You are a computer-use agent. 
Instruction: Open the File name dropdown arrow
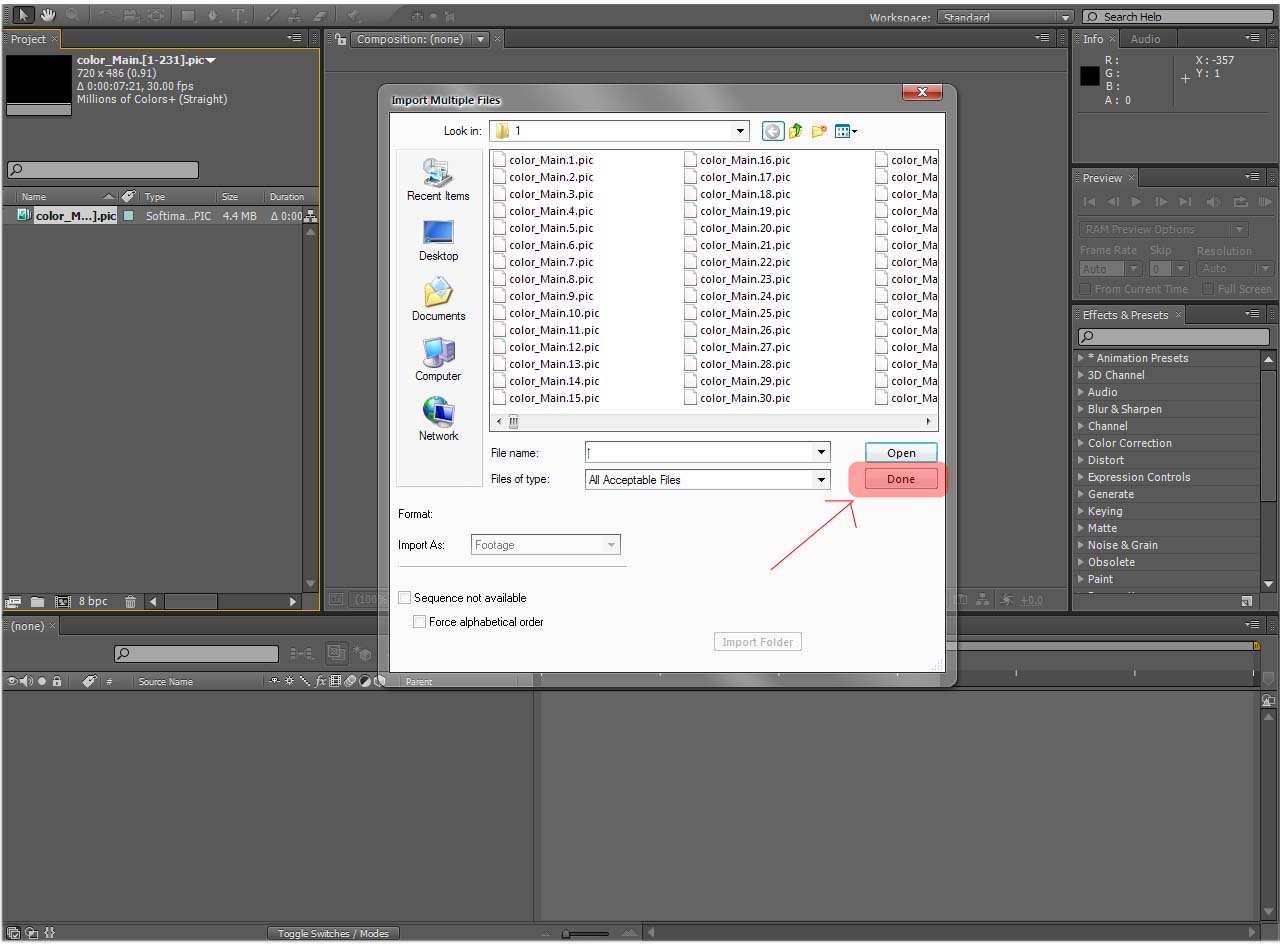(821, 453)
